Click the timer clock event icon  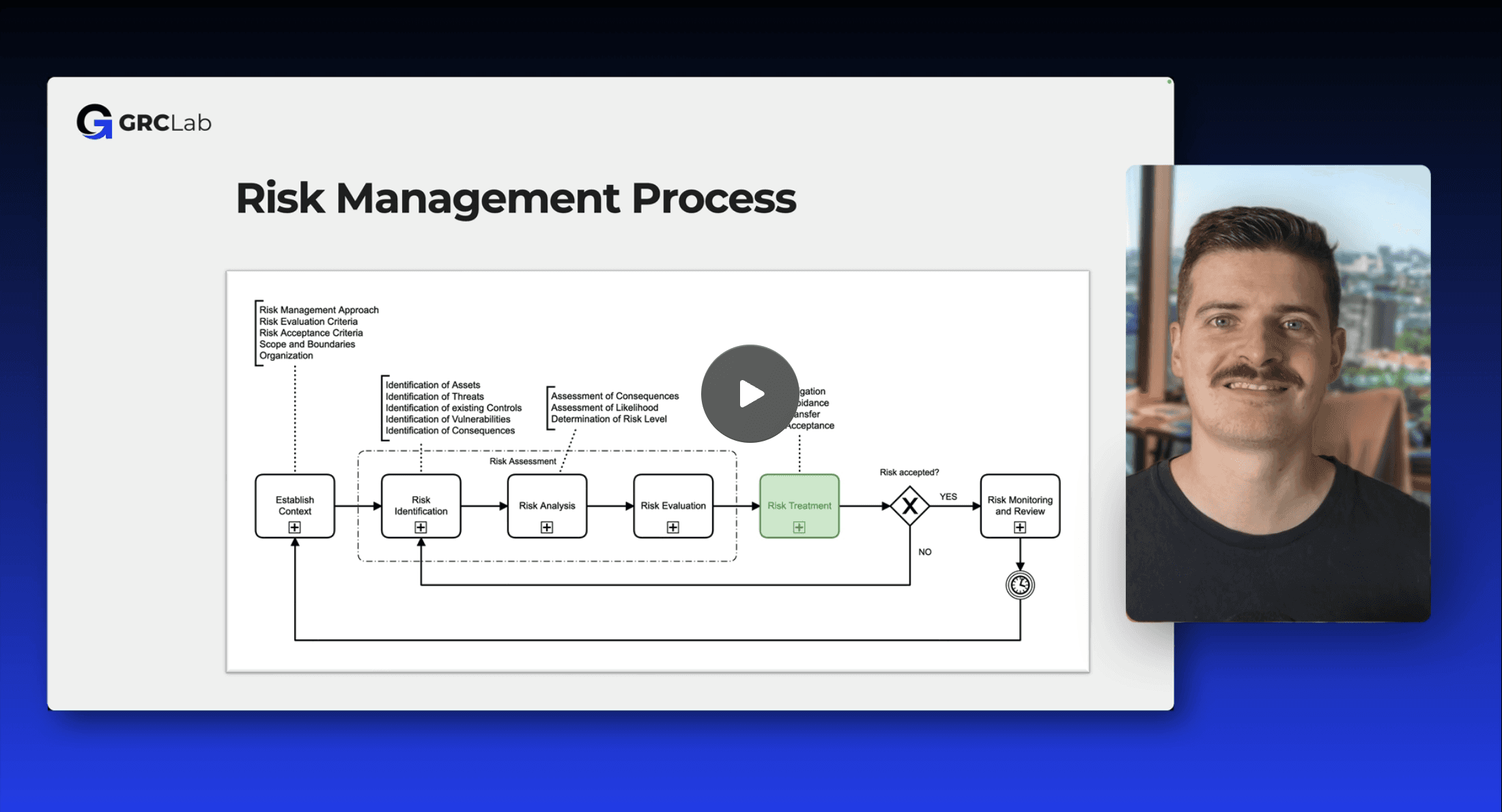[x=1020, y=585]
